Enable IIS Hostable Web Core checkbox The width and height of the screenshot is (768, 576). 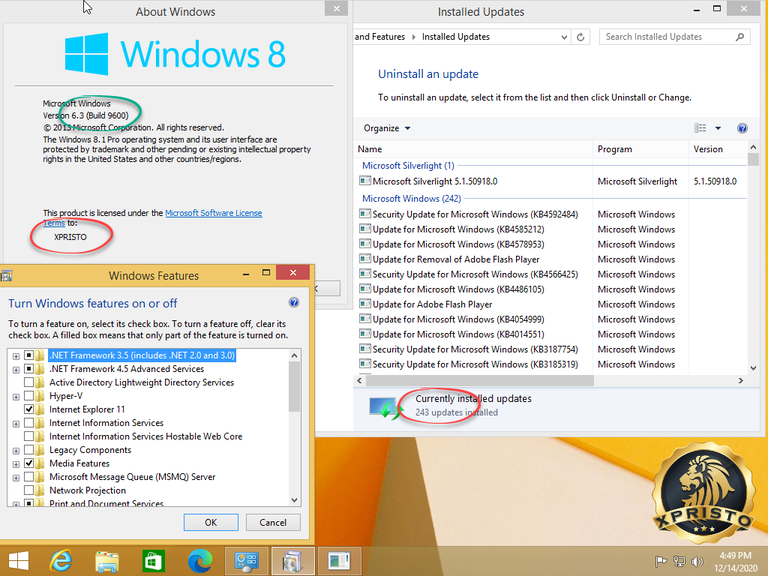(29, 436)
